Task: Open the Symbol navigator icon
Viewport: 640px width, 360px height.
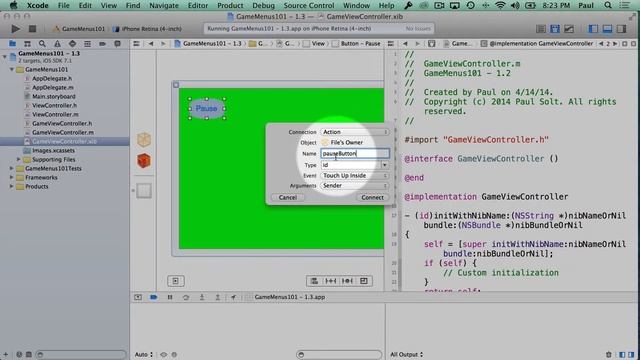Action: pos(27,44)
